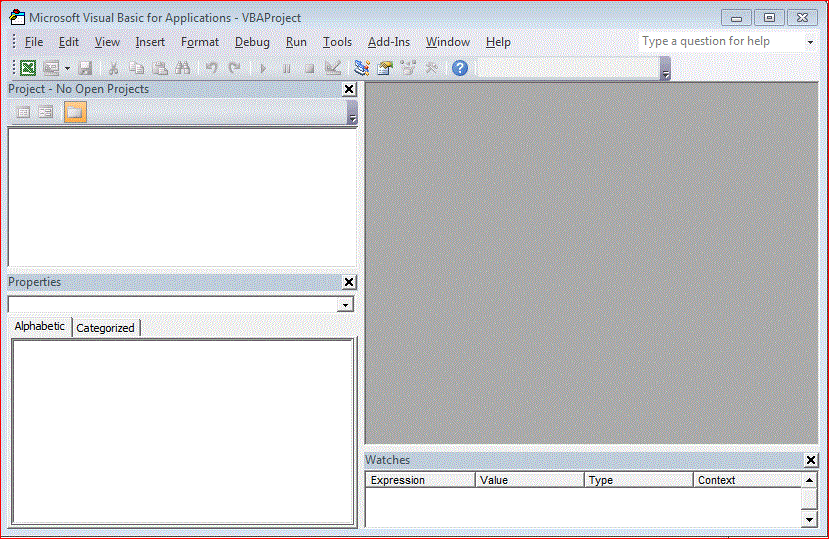829x539 pixels.
Task: Open the Properties Window toolbar icon
Action: click(385, 68)
